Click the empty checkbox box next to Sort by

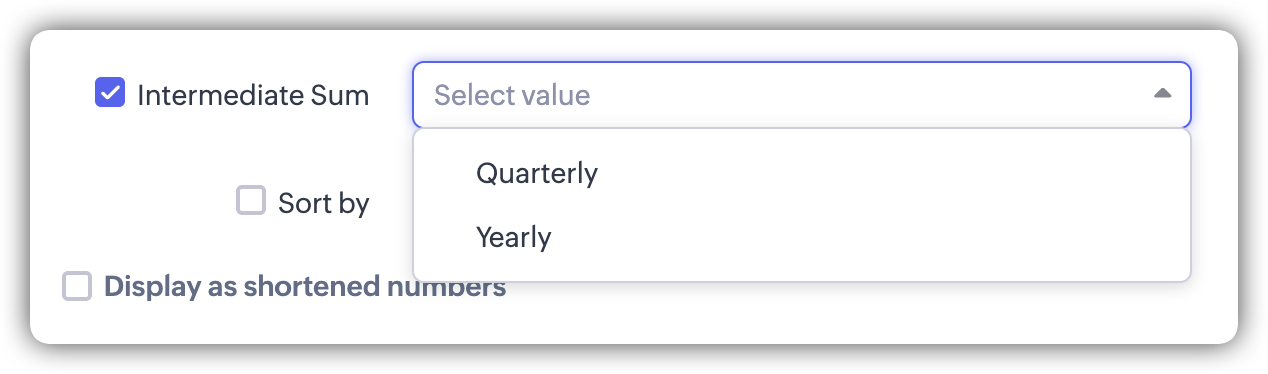[x=251, y=200]
